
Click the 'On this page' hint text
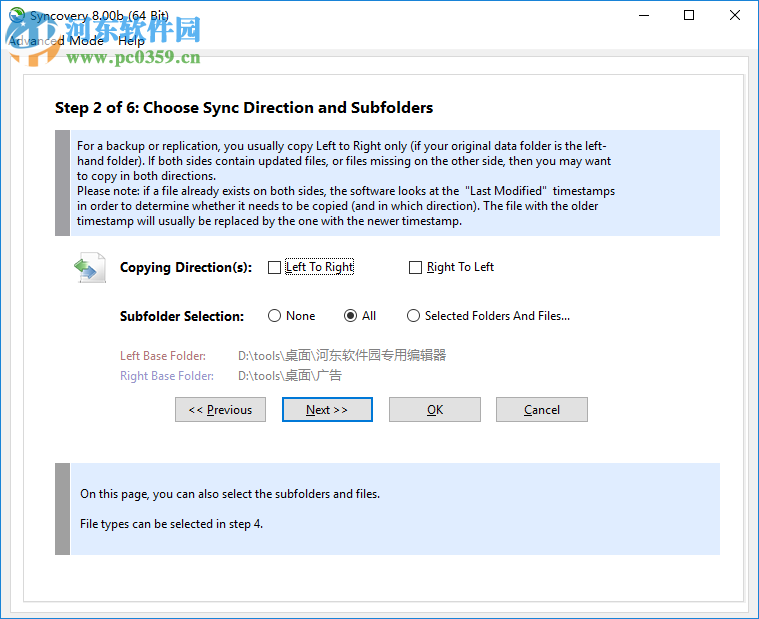click(x=230, y=494)
